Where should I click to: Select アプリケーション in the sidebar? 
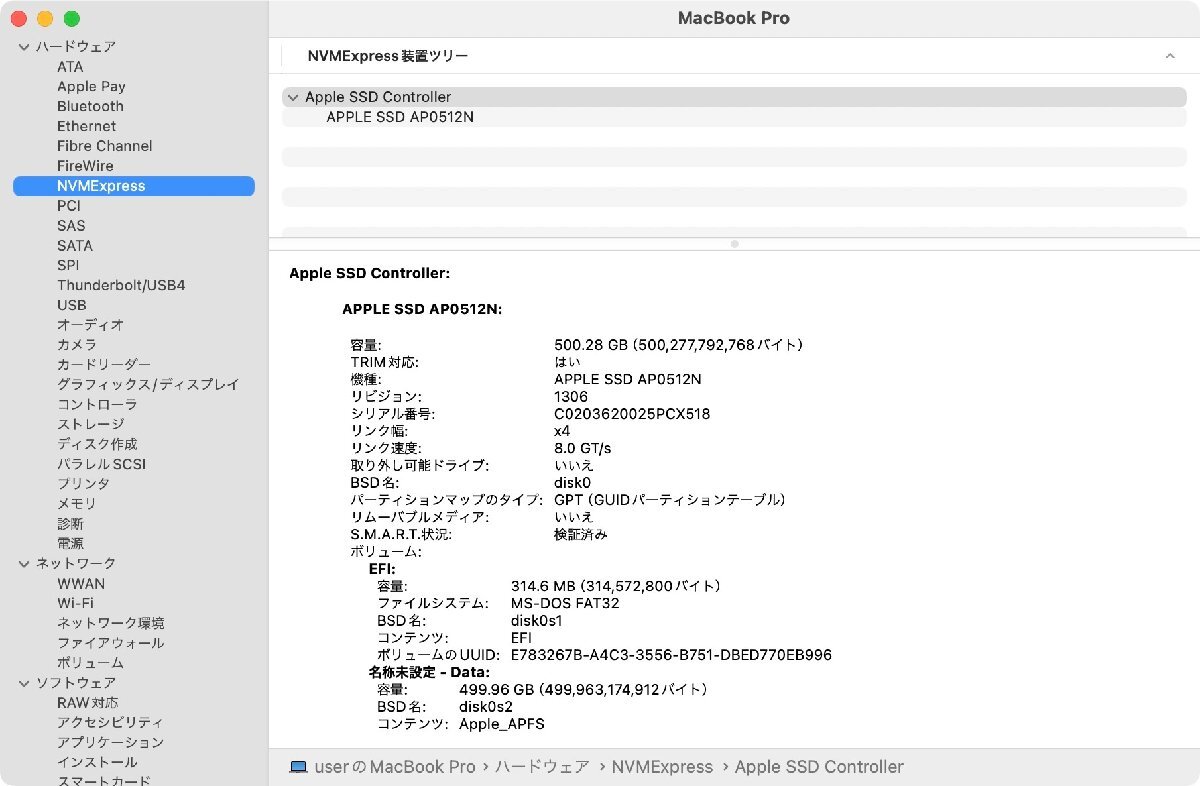coord(110,742)
